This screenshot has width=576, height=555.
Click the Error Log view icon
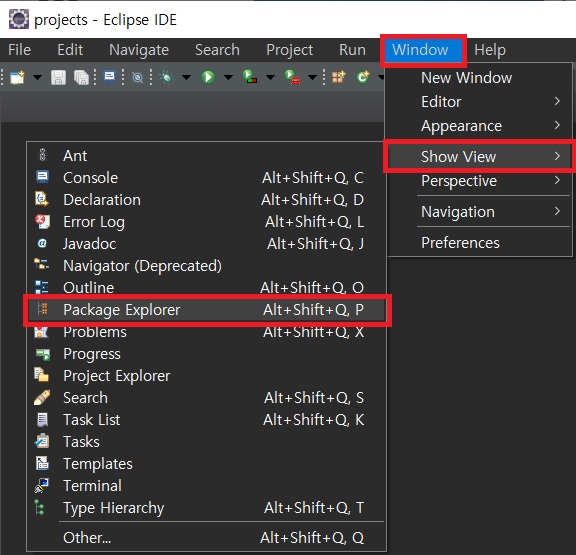click(x=42, y=221)
